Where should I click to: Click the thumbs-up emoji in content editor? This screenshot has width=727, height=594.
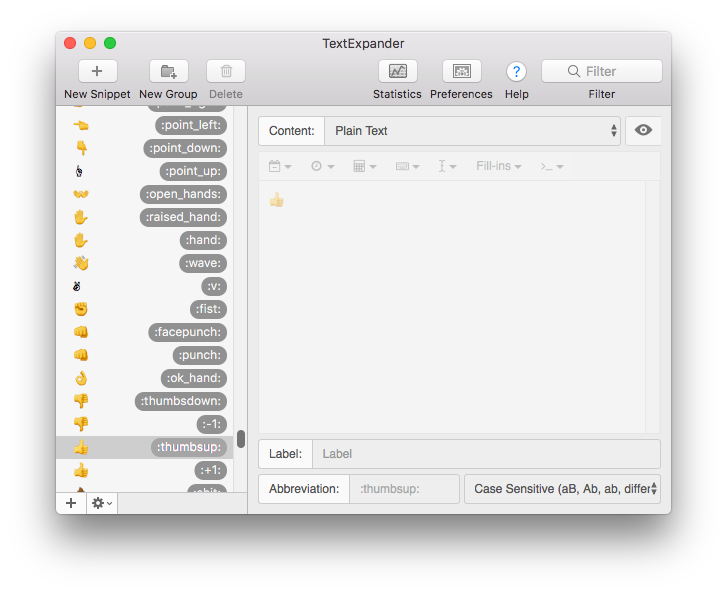coord(277,200)
